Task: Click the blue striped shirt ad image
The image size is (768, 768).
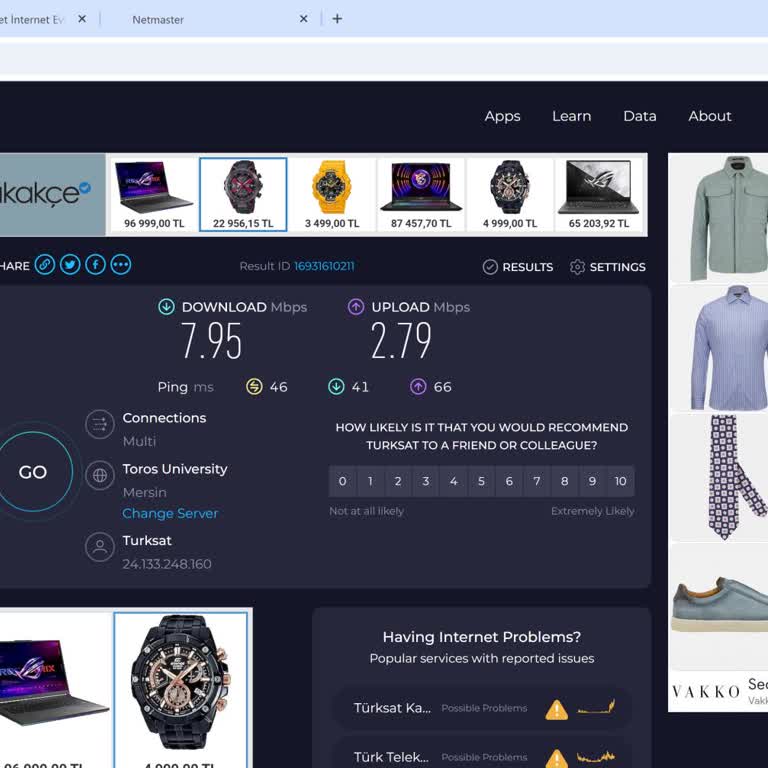Action: tap(718, 348)
